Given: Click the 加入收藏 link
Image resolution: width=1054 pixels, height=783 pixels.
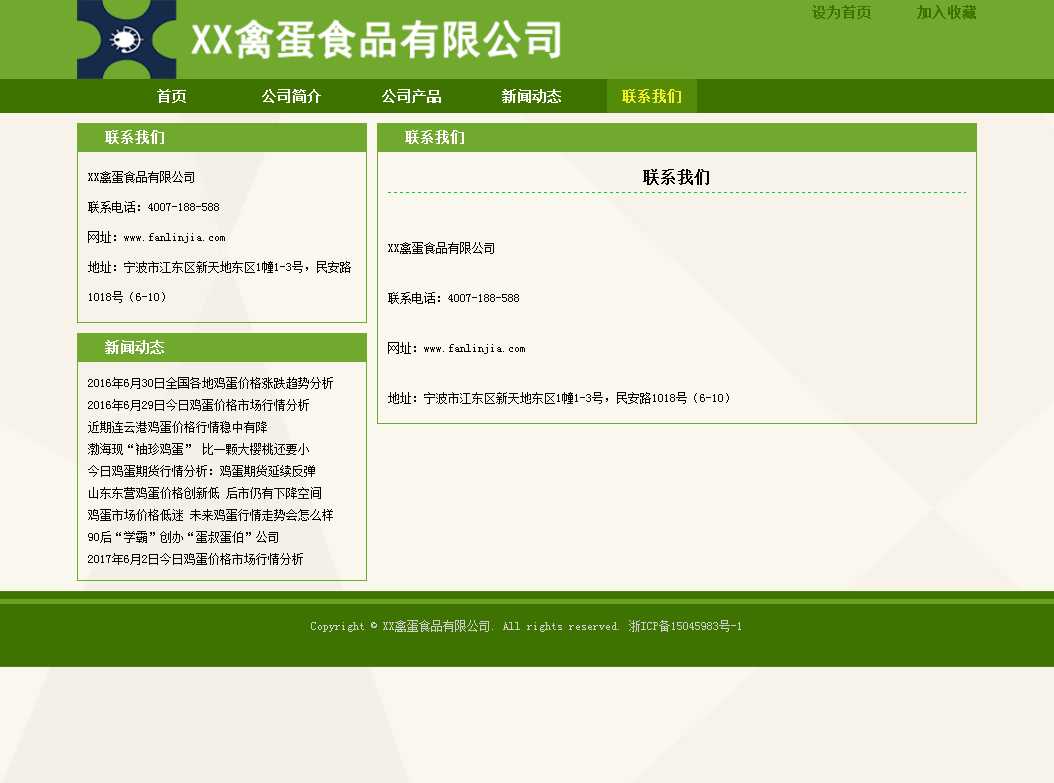Looking at the screenshot, I should pos(946,13).
